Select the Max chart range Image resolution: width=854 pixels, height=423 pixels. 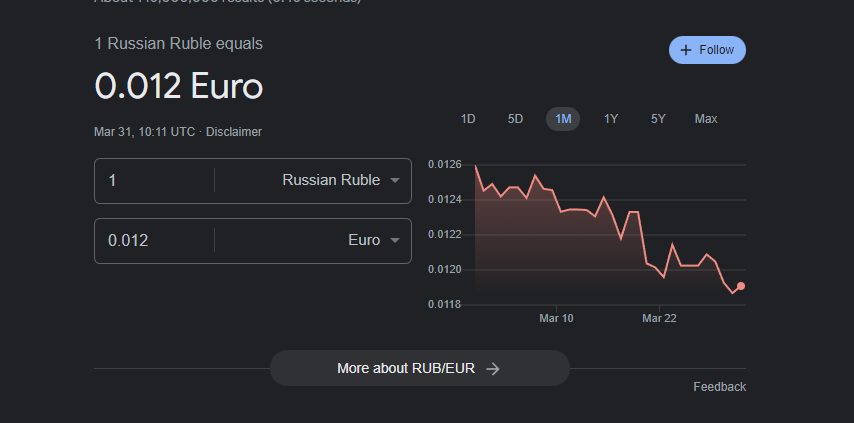tap(706, 119)
